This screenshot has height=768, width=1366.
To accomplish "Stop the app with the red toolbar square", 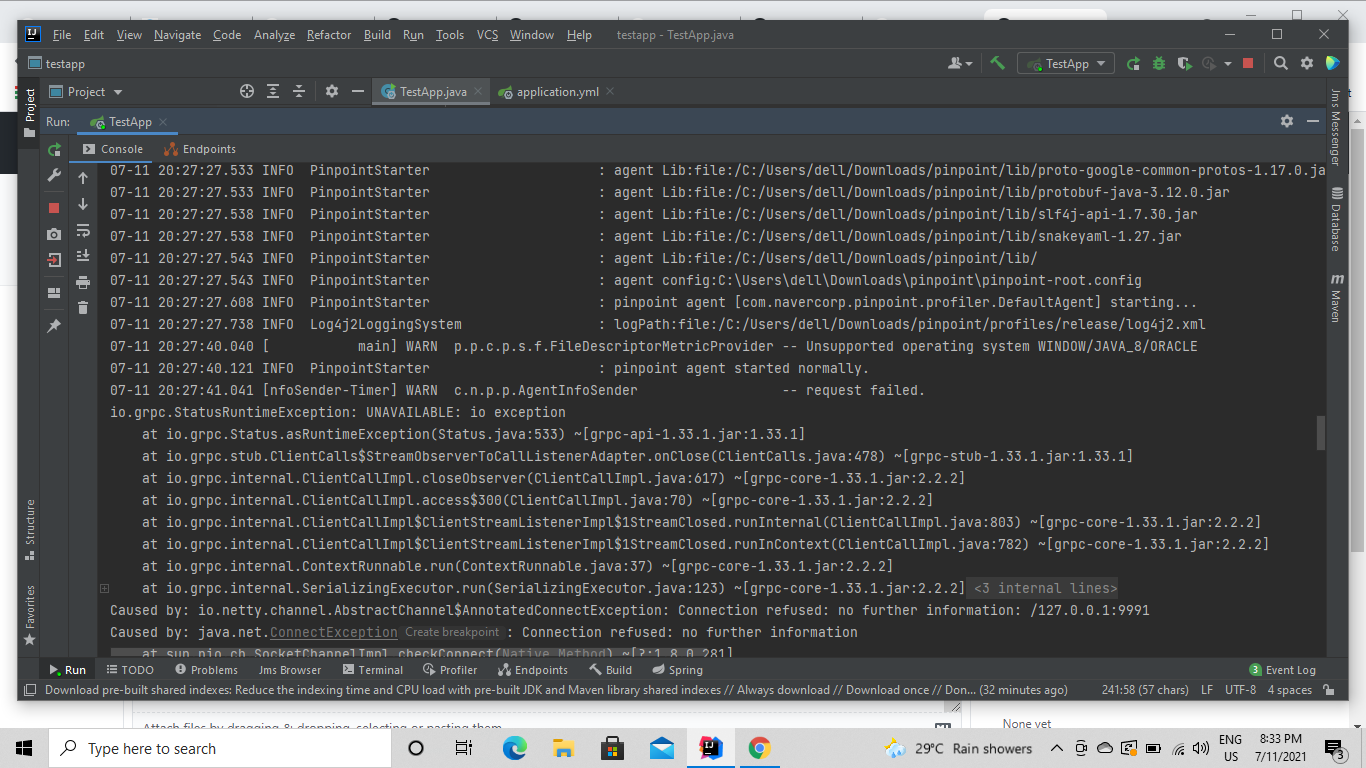I will (1248, 63).
